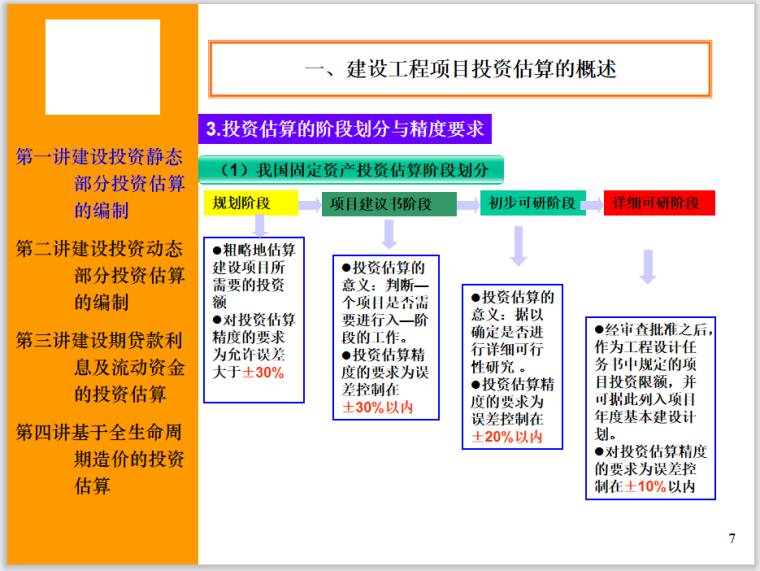Click the slide title 建设工程项目投资估算的概述
The height and width of the screenshot is (571, 760).
(459, 69)
